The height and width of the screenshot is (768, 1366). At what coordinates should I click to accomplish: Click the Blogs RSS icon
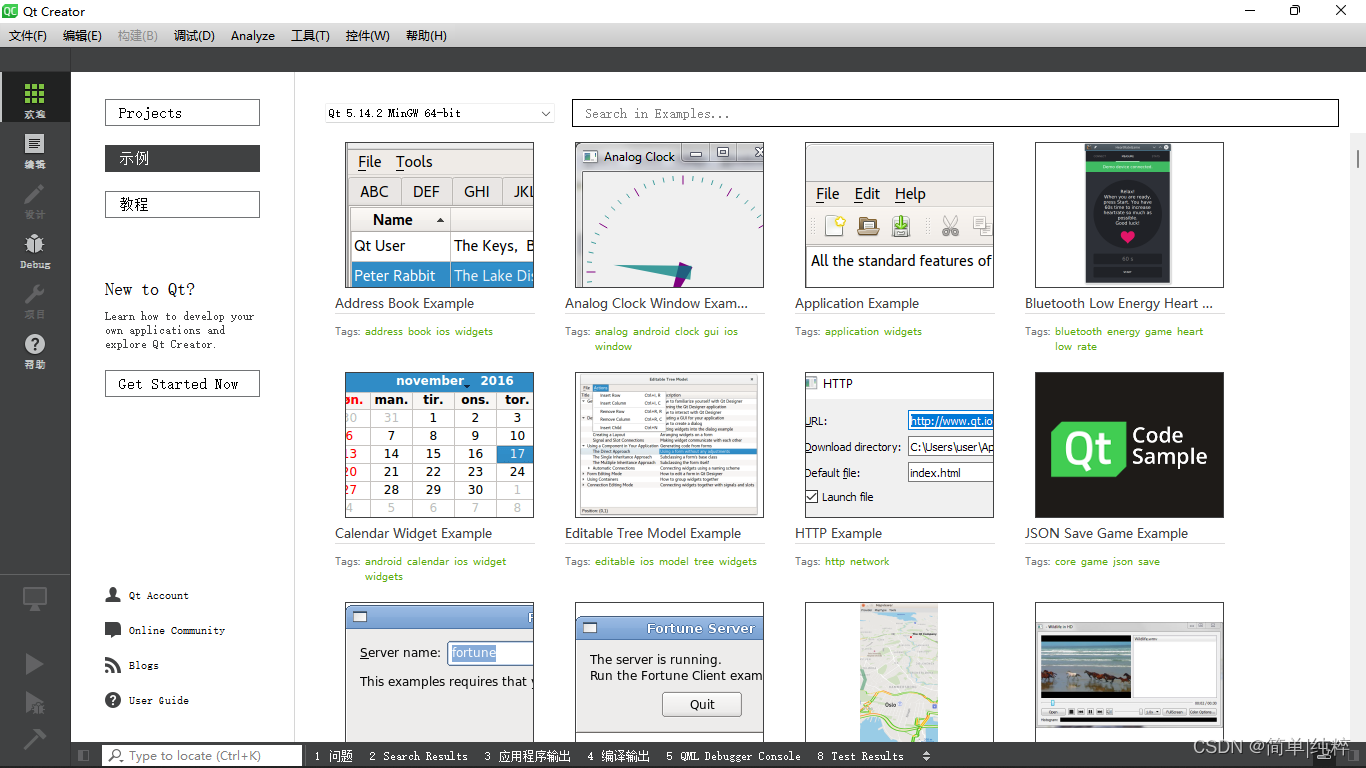[113, 665]
